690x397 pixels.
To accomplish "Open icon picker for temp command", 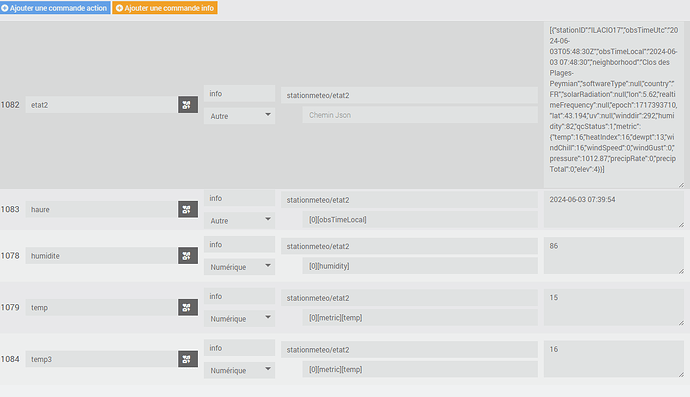I will 188,307.
